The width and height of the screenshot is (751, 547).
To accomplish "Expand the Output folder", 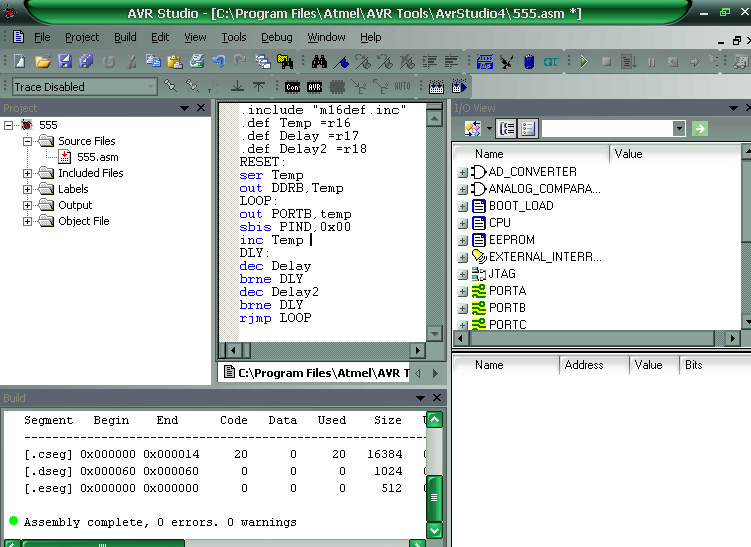I will (27, 205).
